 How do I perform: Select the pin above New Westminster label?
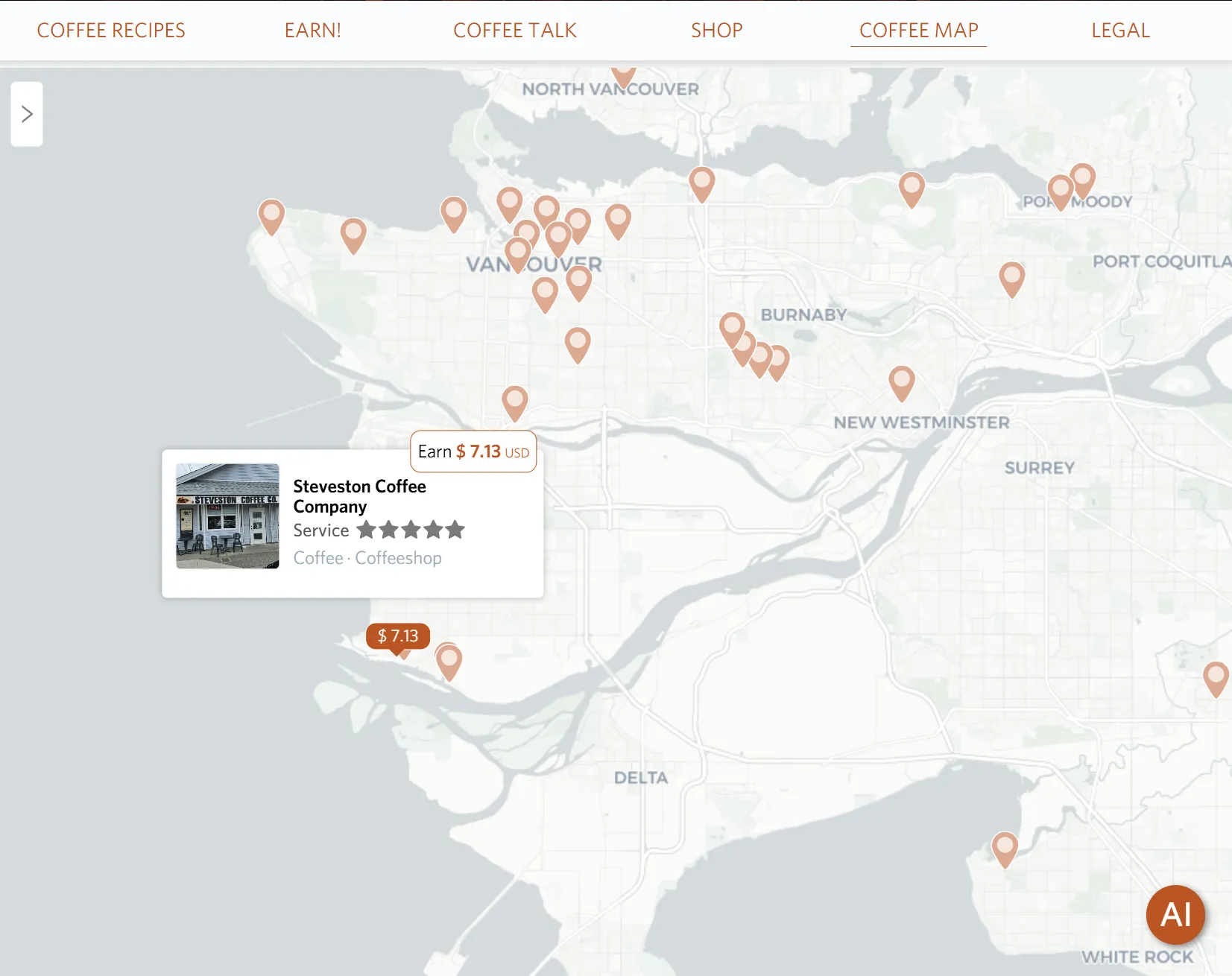coord(902,384)
